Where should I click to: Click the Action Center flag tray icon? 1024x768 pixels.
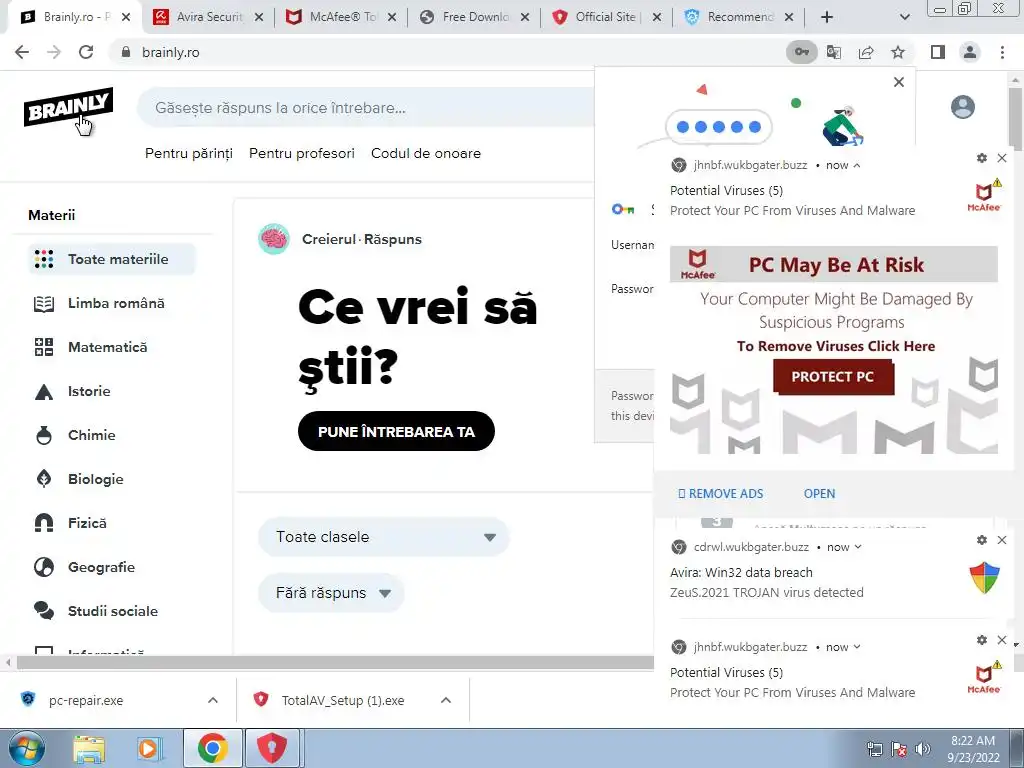coord(898,749)
